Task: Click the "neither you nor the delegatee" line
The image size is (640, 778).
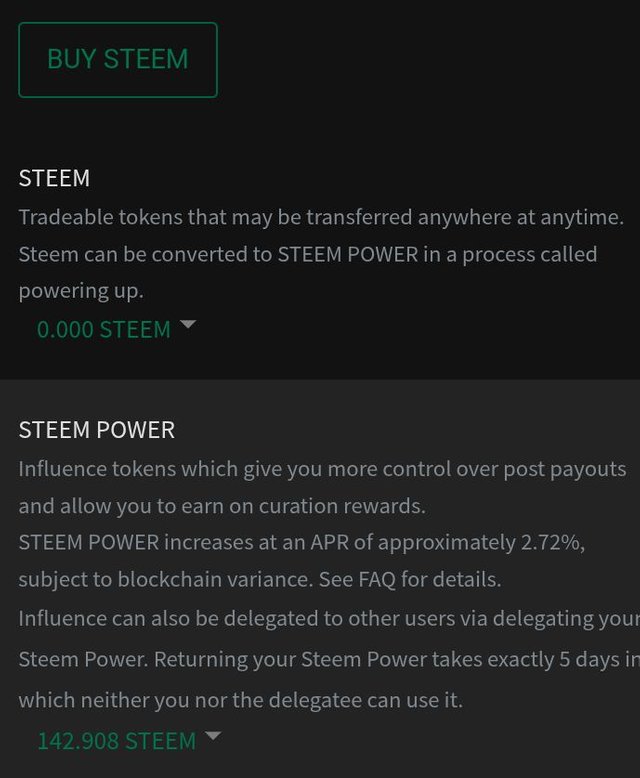Action: click(x=240, y=700)
